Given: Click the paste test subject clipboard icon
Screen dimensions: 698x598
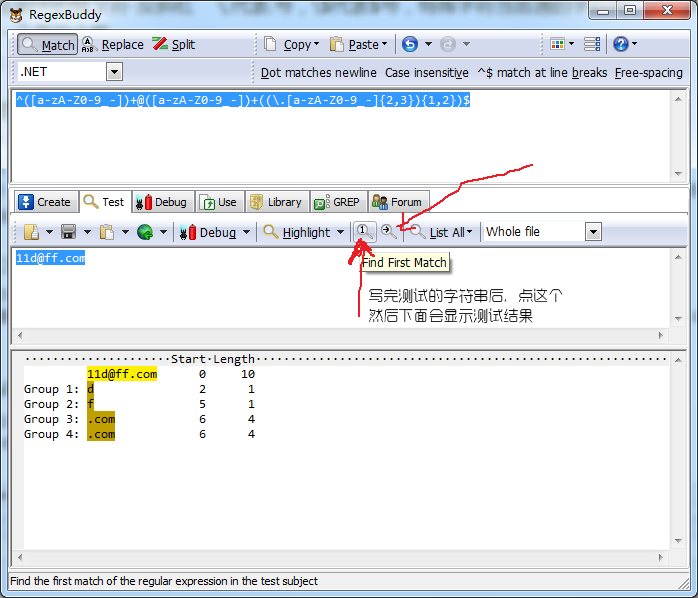Looking at the screenshot, I should (x=107, y=232).
